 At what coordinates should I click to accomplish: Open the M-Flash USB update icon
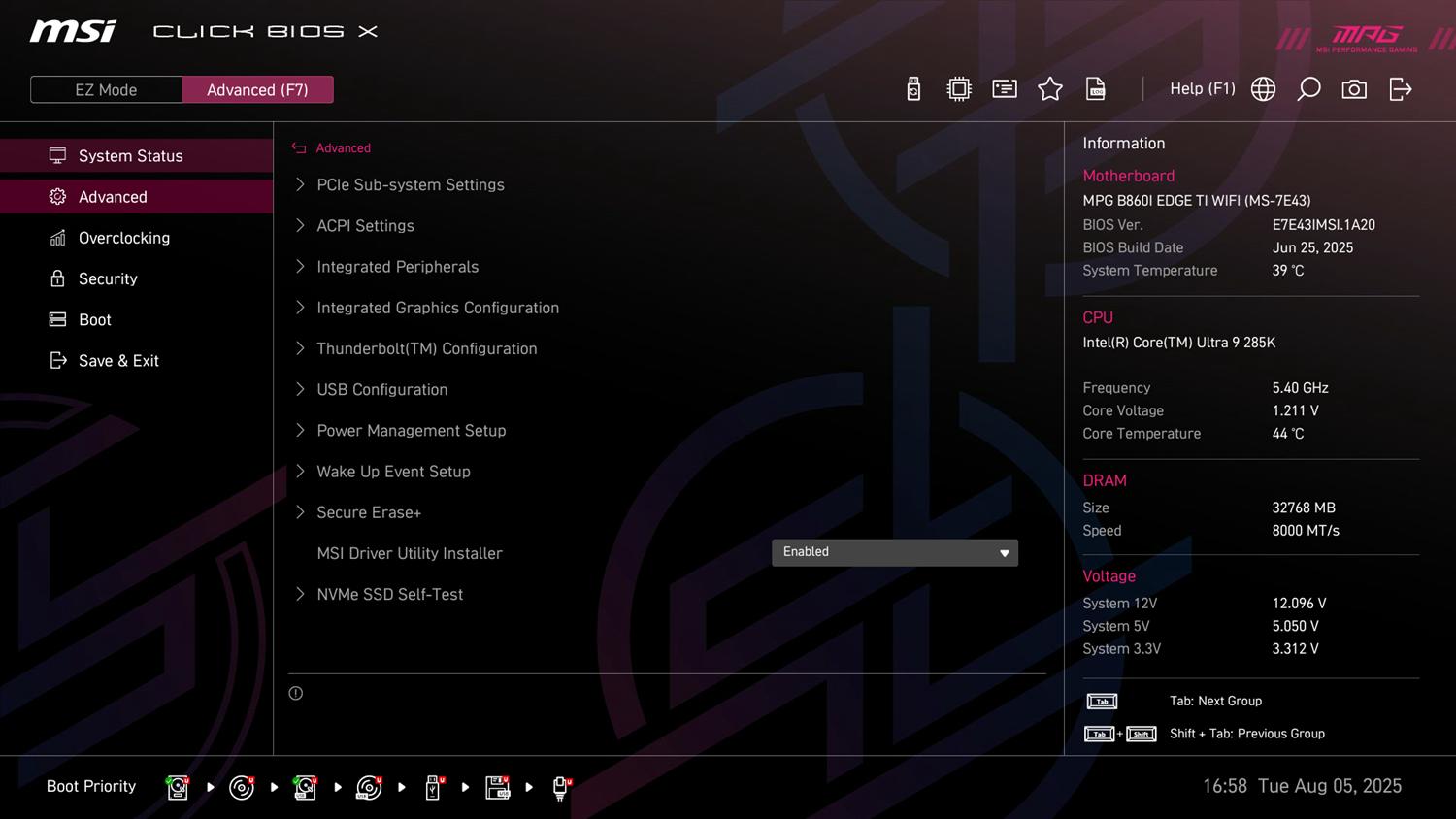[x=913, y=89]
